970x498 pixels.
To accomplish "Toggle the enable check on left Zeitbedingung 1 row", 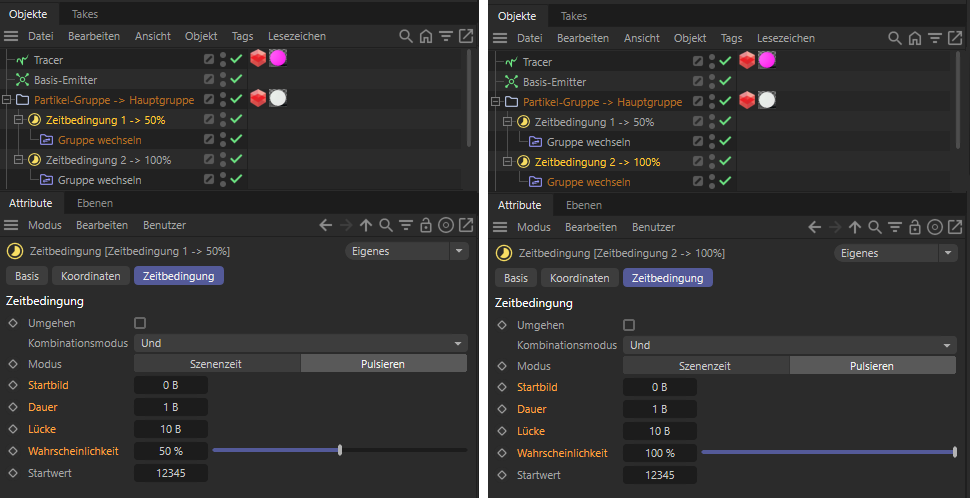I will tap(236, 119).
